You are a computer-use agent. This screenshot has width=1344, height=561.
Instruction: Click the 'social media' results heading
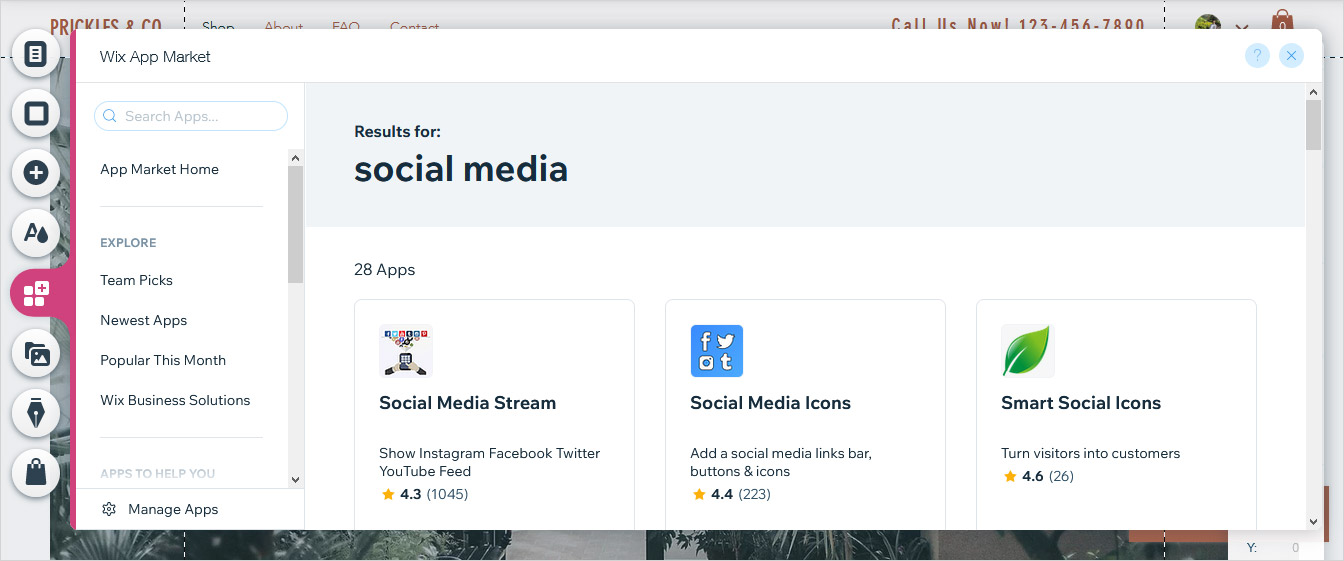[x=461, y=168]
